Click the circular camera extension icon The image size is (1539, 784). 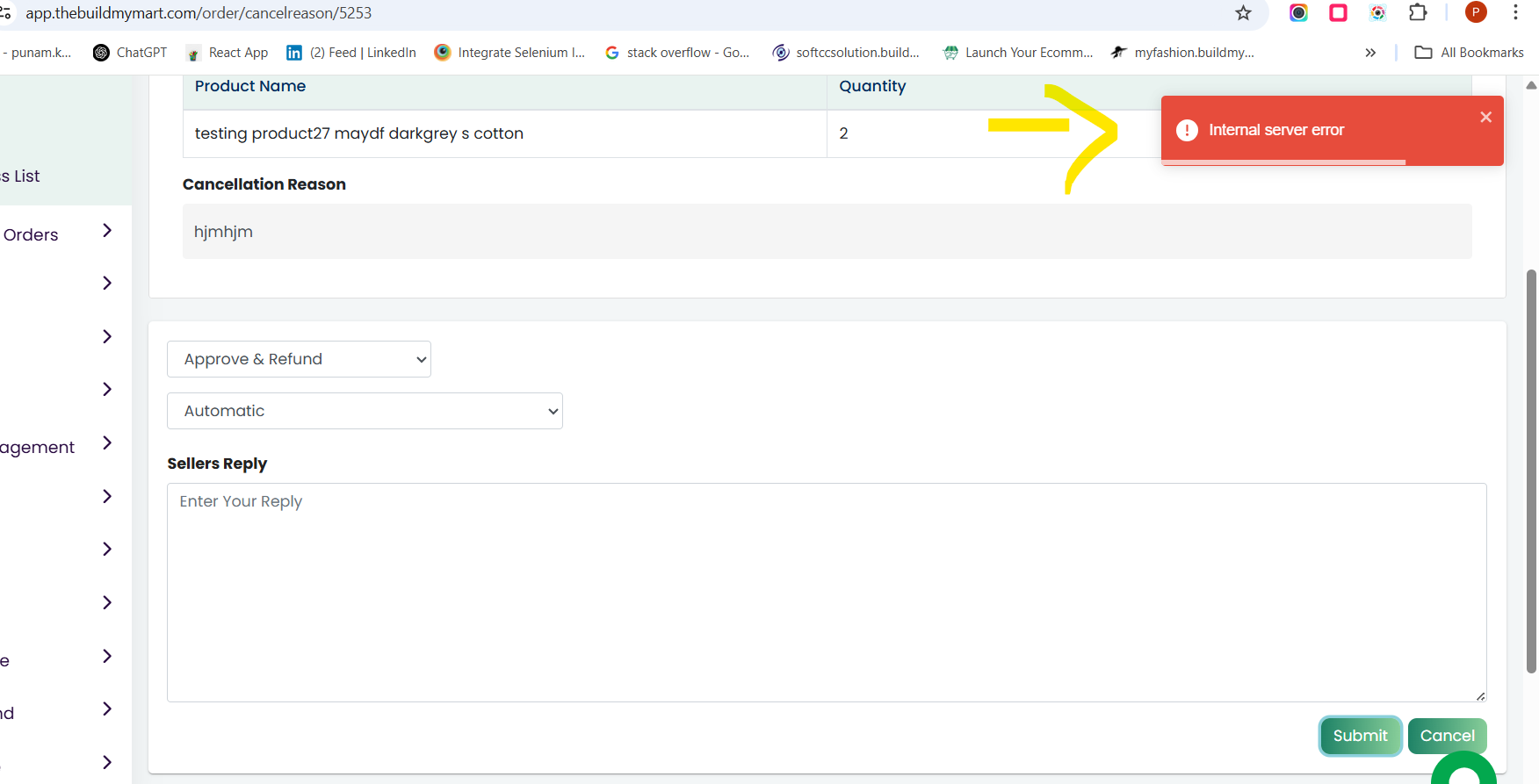click(x=1298, y=13)
